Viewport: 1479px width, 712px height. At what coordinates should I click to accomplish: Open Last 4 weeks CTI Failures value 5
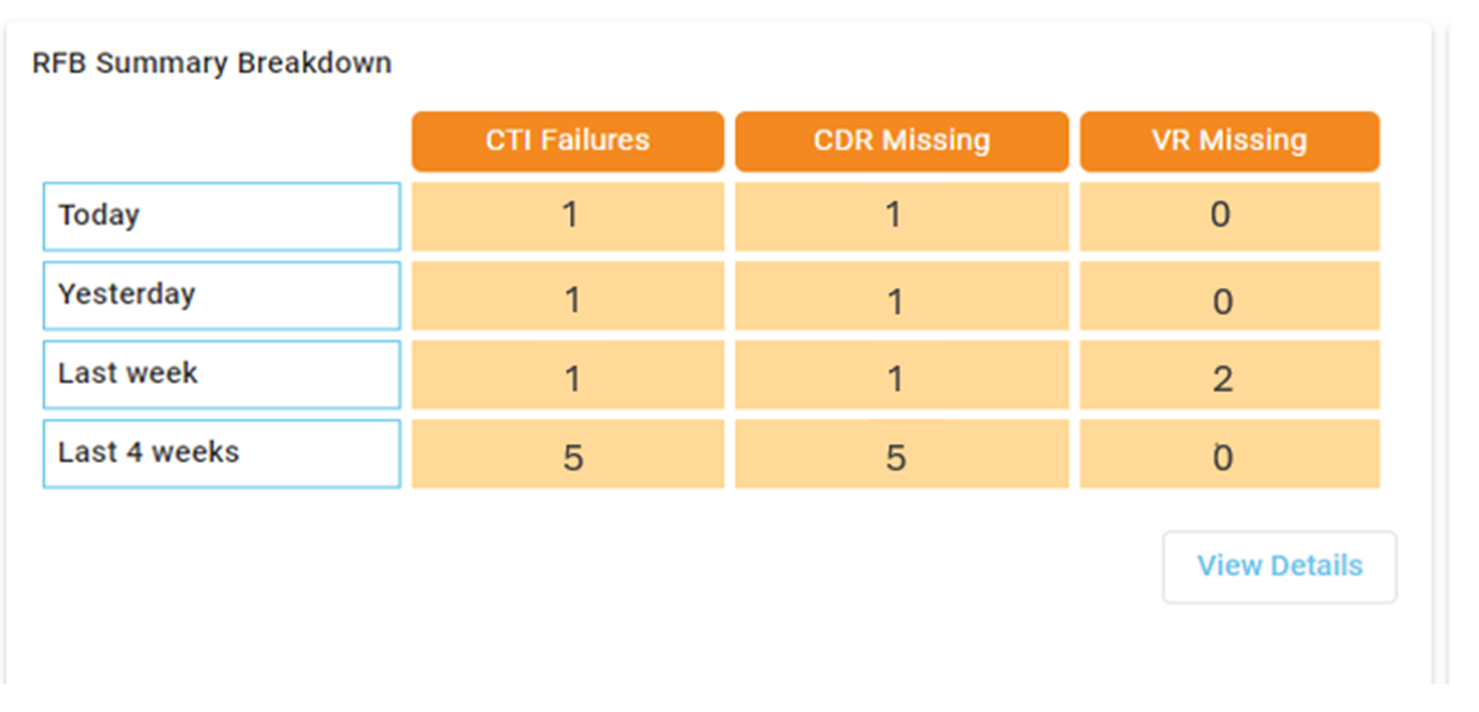[x=568, y=453]
